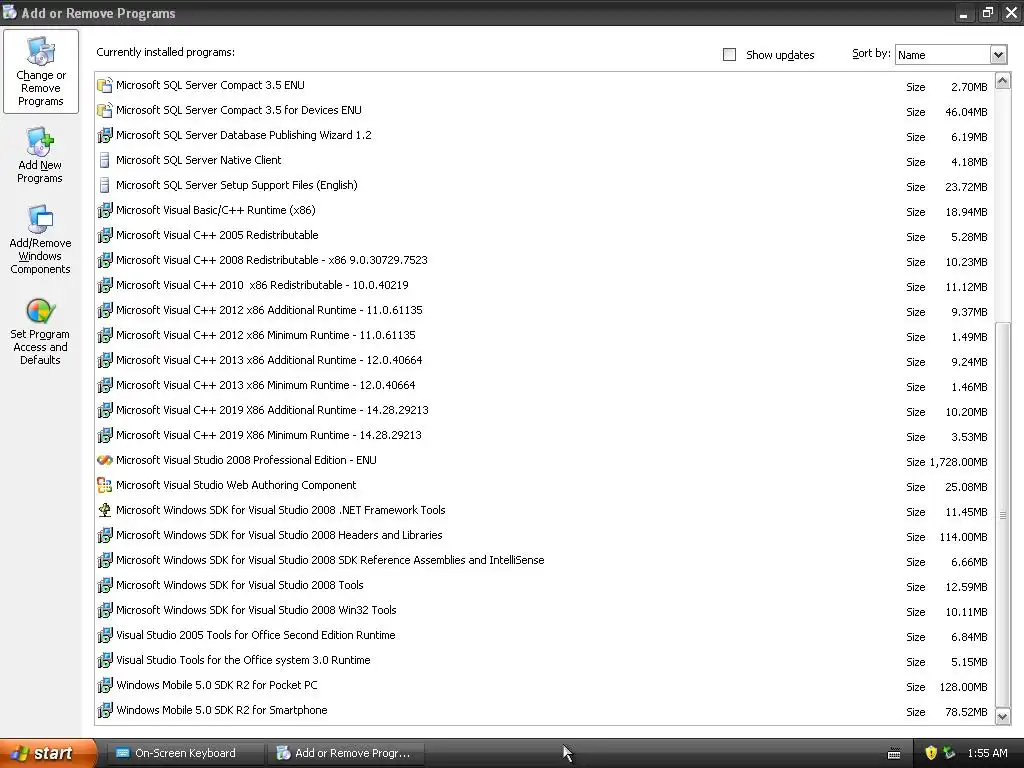Click the network connection tray icon
Image resolution: width=1024 pixels, height=768 pixels.
pyautogui.click(x=950, y=753)
